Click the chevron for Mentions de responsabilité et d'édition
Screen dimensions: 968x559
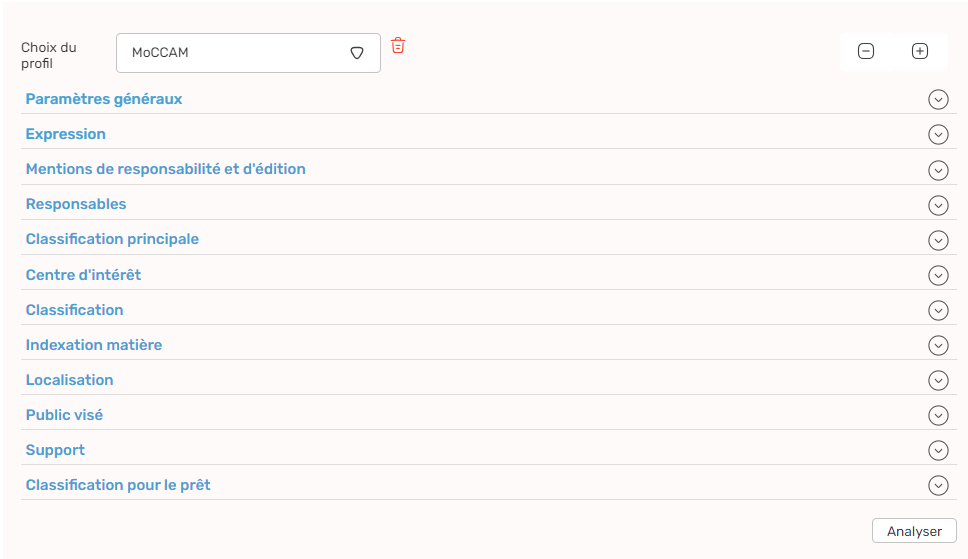click(x=938, y=170)
